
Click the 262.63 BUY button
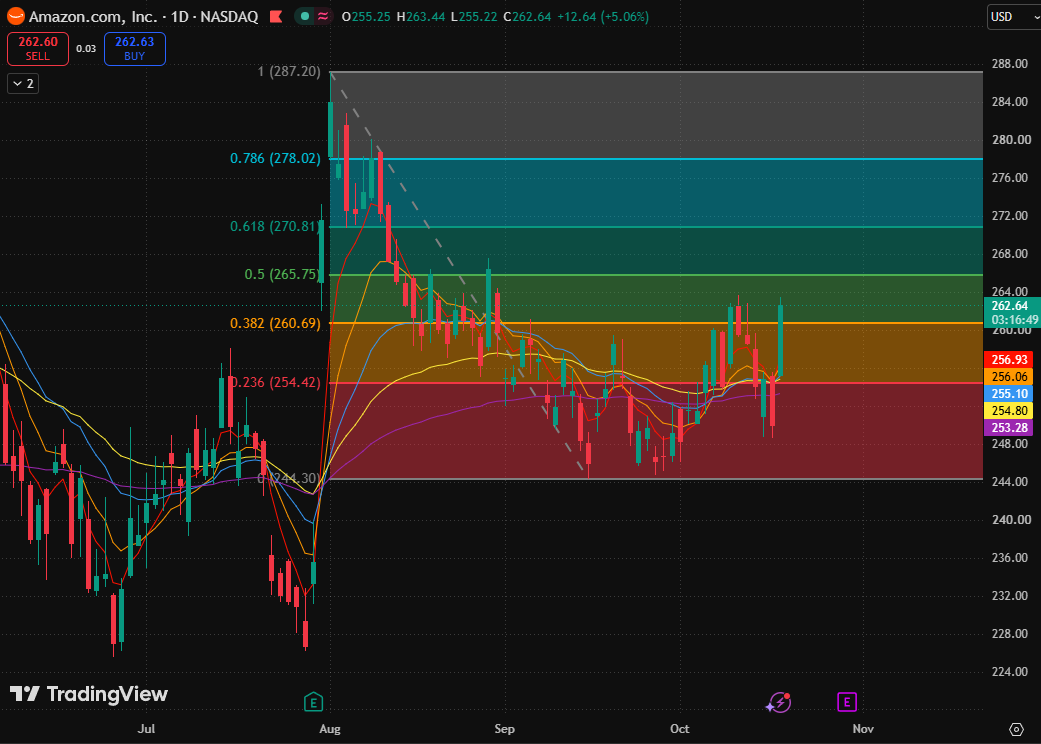point(135,48)
